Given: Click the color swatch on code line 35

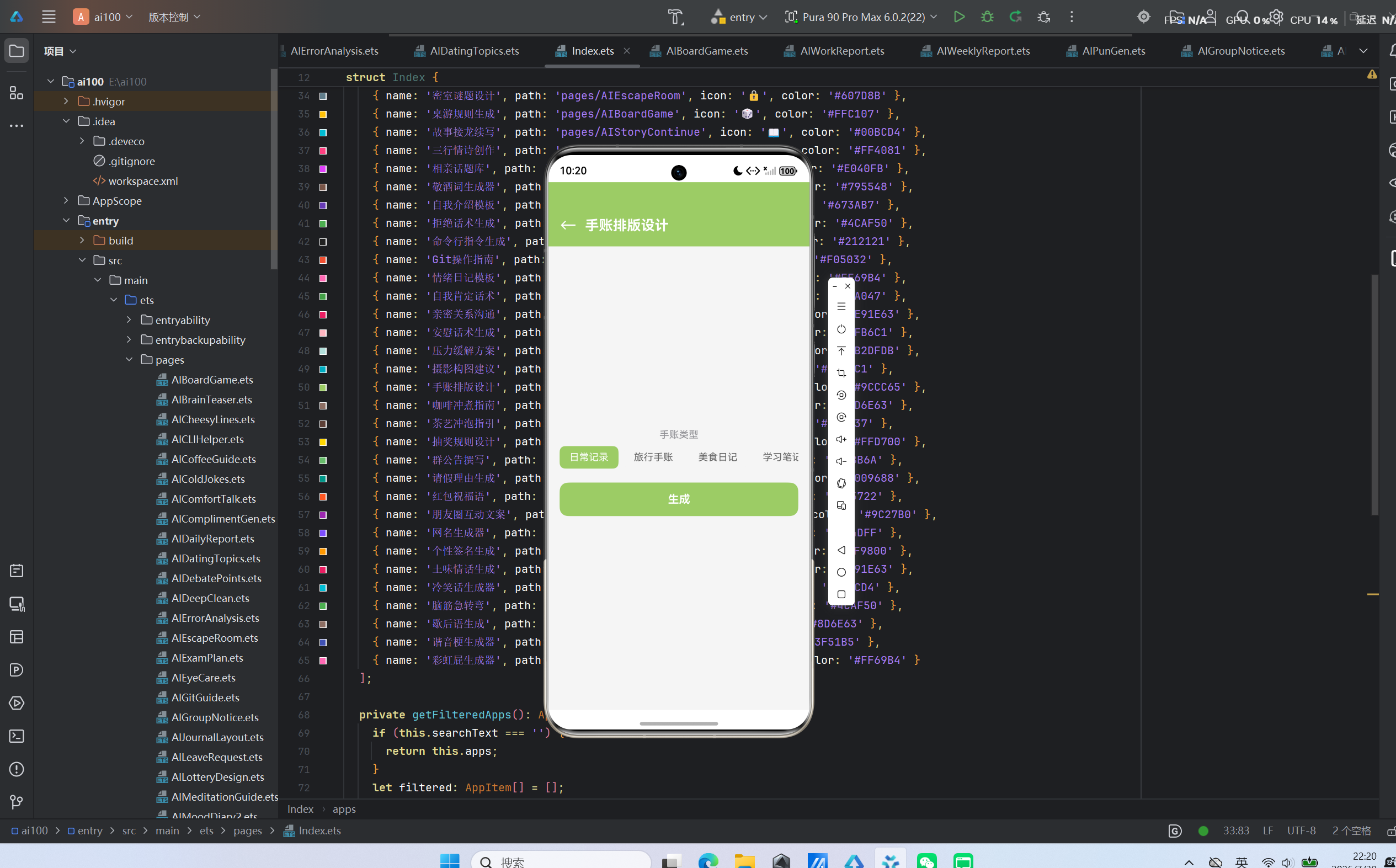Looking at the screenshot, I should [x=323, y=114].
